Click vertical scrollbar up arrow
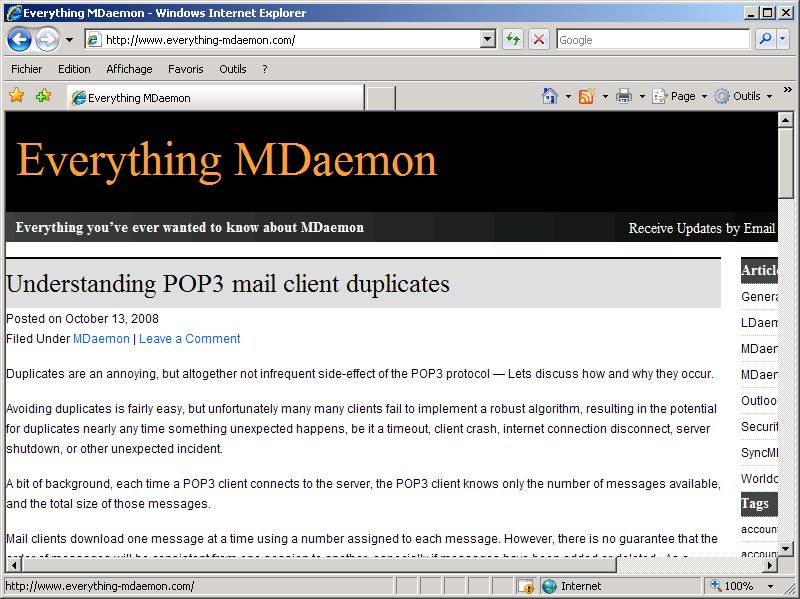The height and width of the screenshot is (599, 800). click(786, 120)
